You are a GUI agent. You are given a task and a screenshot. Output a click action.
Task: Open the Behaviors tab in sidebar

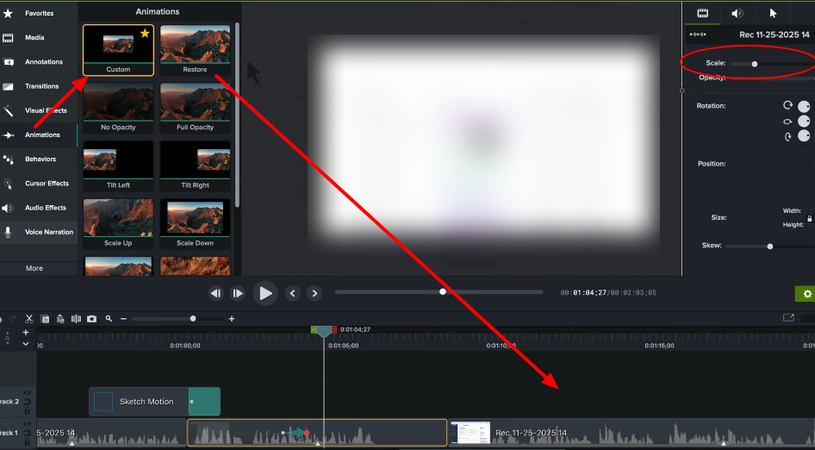point(38,159)
